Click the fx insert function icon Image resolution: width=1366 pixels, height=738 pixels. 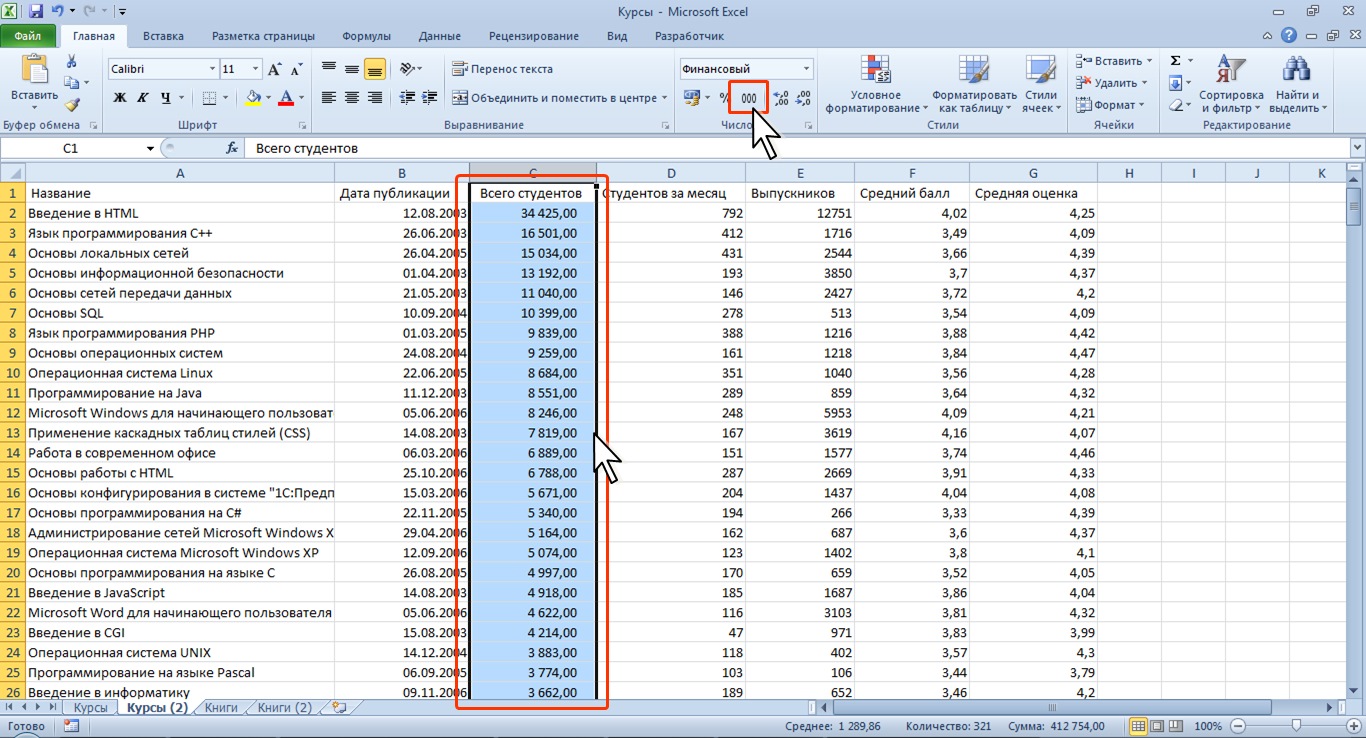[x=232, y=148]
